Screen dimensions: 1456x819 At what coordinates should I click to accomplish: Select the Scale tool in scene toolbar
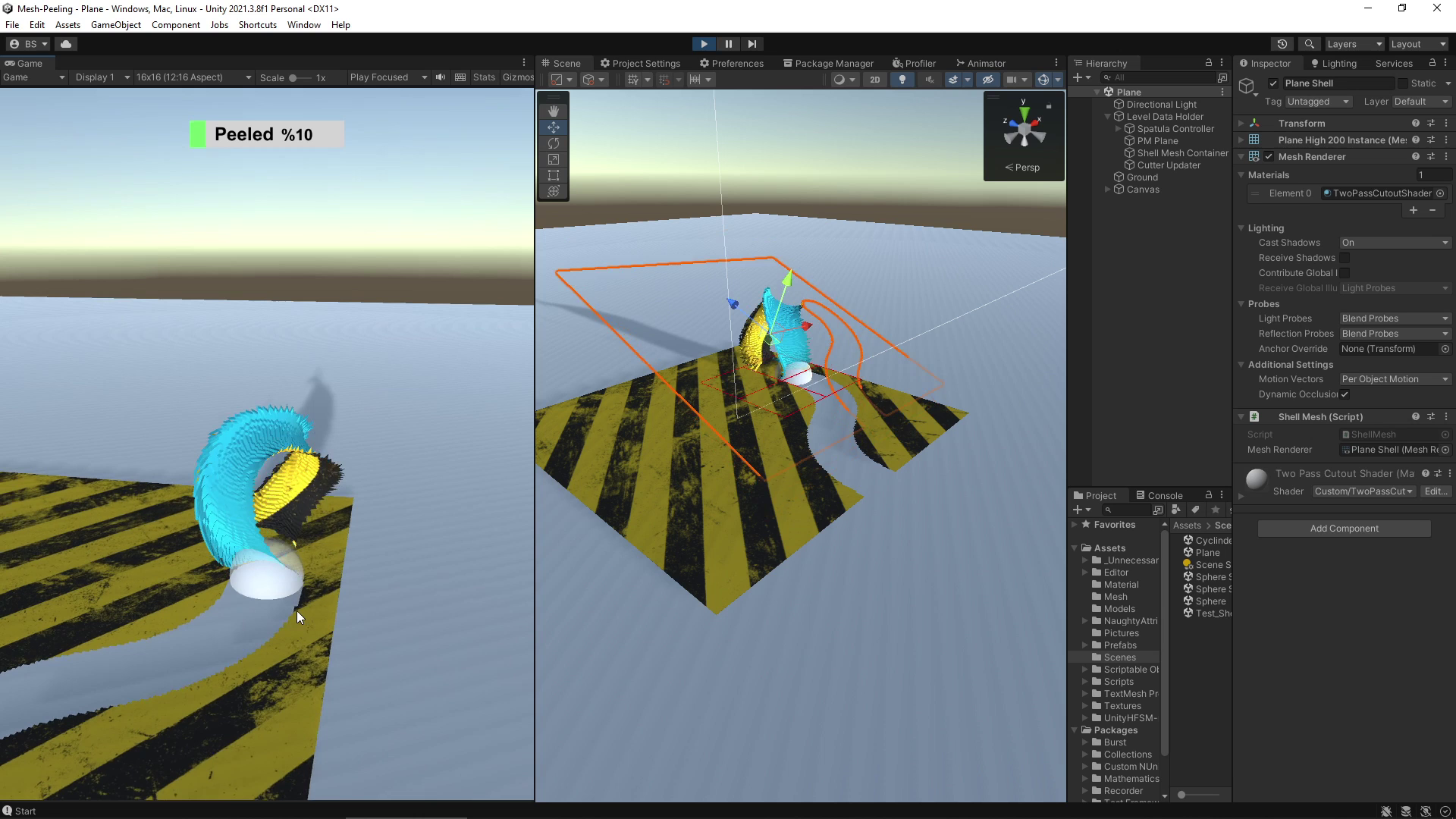click(554, 159)
